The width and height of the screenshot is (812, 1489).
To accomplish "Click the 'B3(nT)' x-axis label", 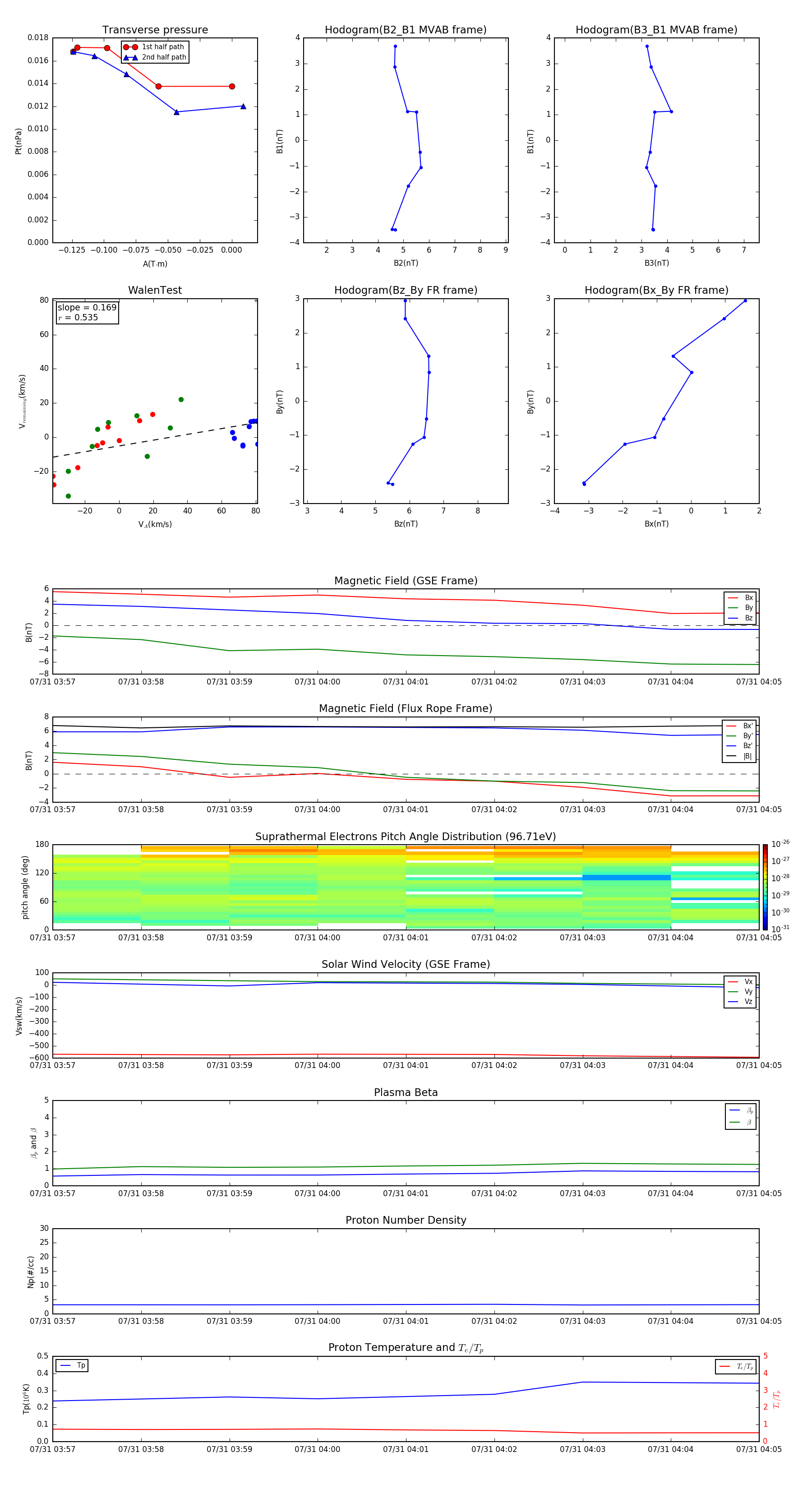I will click(x=656, y=263).
